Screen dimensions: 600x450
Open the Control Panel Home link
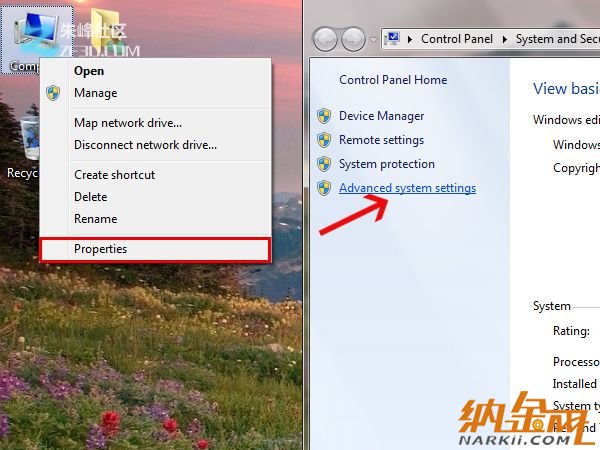pyautogui.click(x=393, y=80)
